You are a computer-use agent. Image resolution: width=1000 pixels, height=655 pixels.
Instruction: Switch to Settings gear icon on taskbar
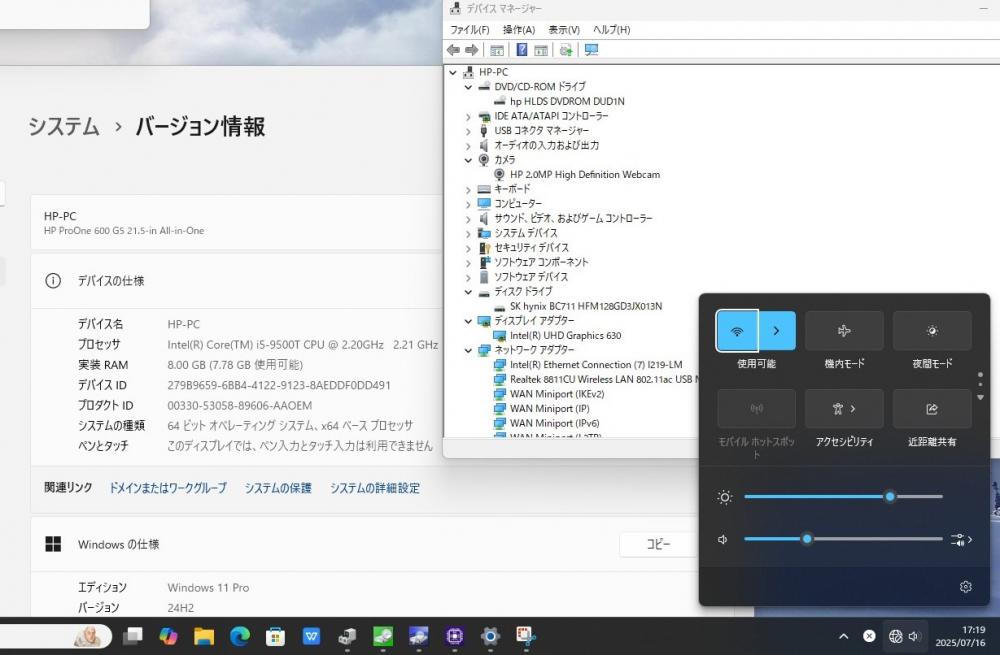(x=490, y=636)
